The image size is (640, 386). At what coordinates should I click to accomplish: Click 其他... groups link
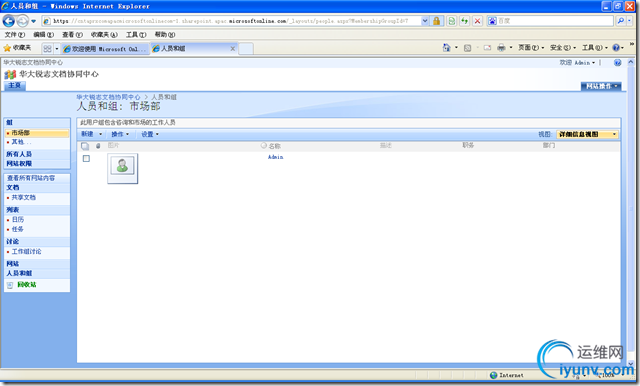tap(21, 142)
